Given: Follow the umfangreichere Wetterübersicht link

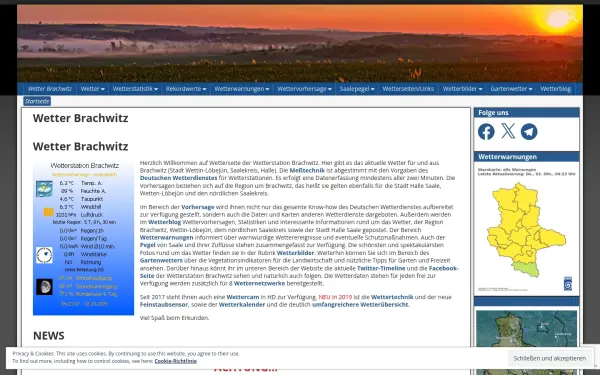Looking at the screenshot, I should pos(360,305).
